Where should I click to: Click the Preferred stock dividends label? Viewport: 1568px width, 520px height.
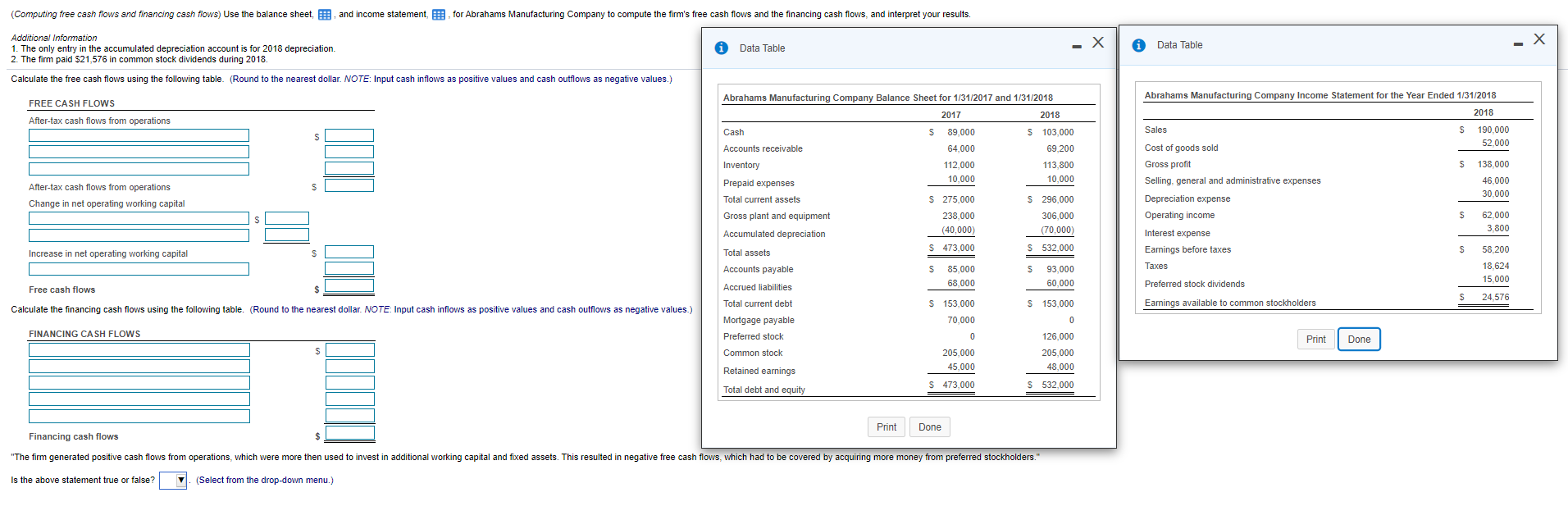click(x=1194, y=284)
